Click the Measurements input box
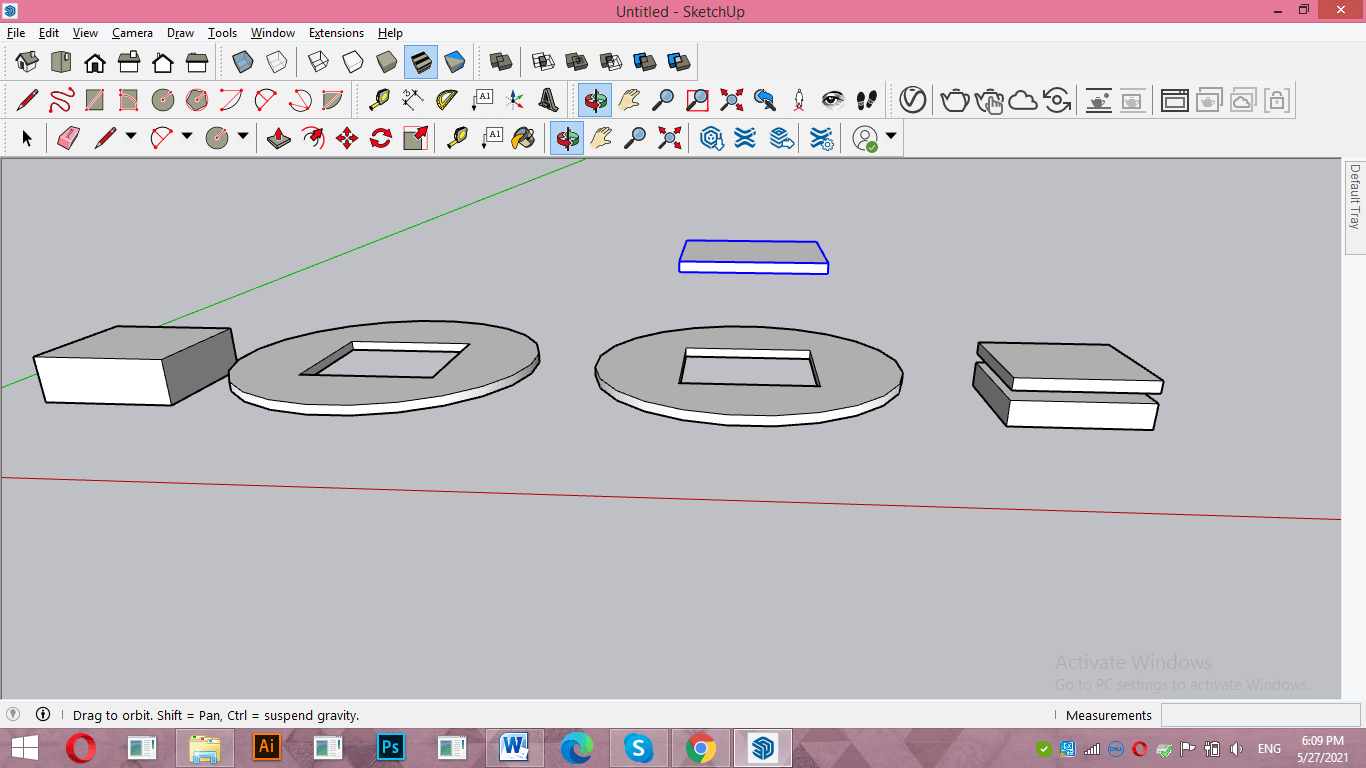The height and width of the screenshot is (768, 1366). [1260, 715]
